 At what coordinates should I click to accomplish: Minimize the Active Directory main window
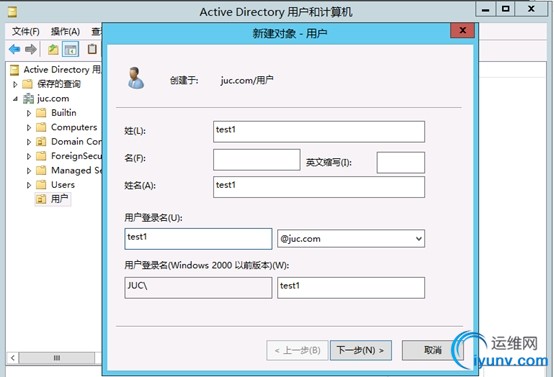tap(486, 9)
